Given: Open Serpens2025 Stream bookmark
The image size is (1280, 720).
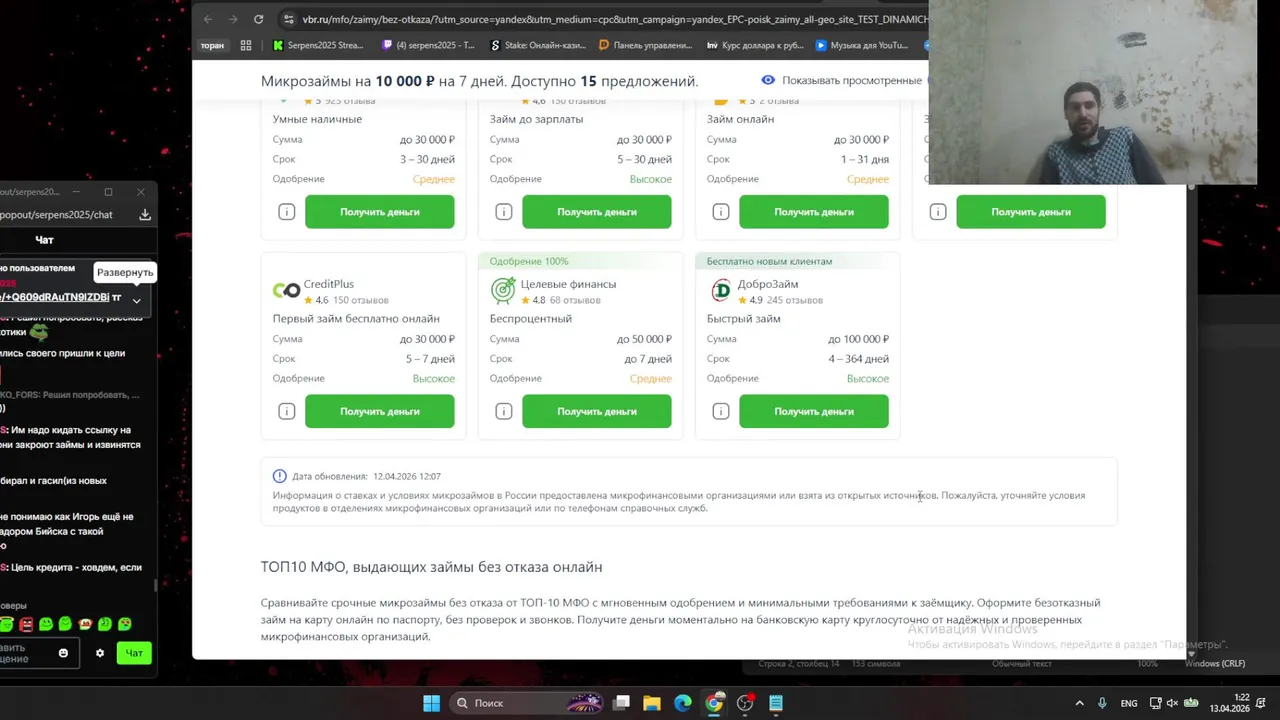Looking at the screenshot, I should click(318, 45).
